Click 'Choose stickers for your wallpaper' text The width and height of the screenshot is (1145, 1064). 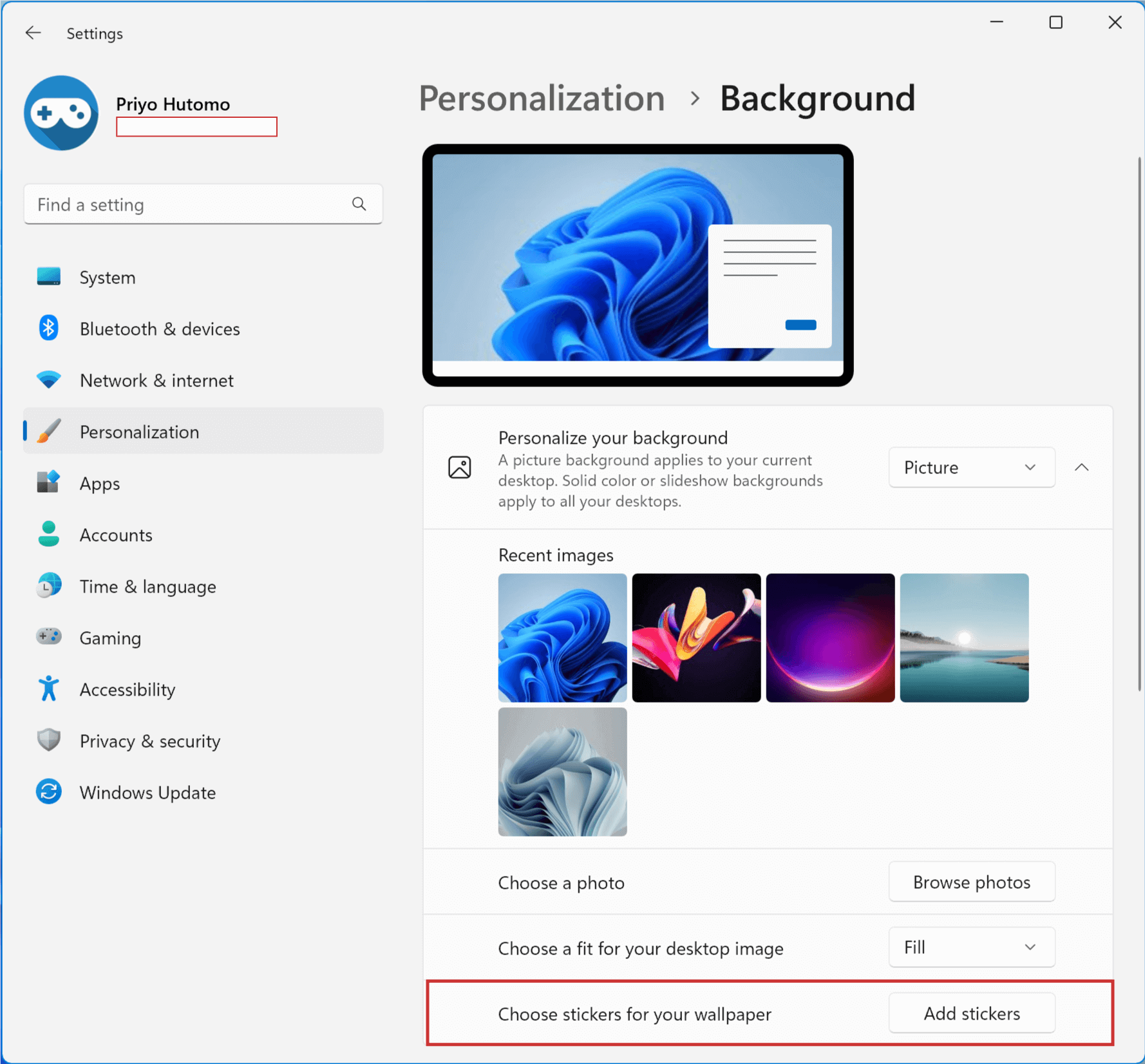pos(634,1014)
